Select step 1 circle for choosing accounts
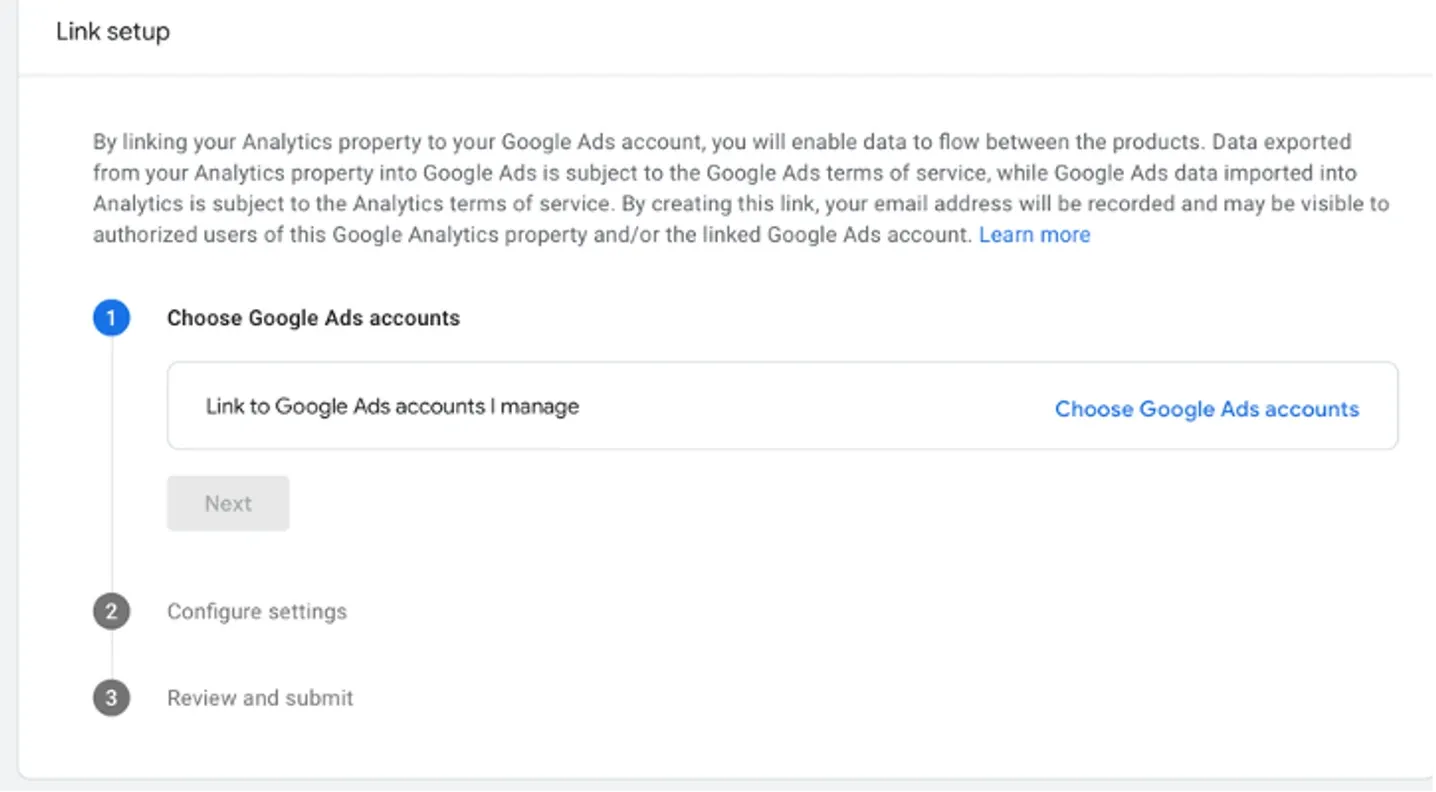1436x792 pixels. (111, 318)
